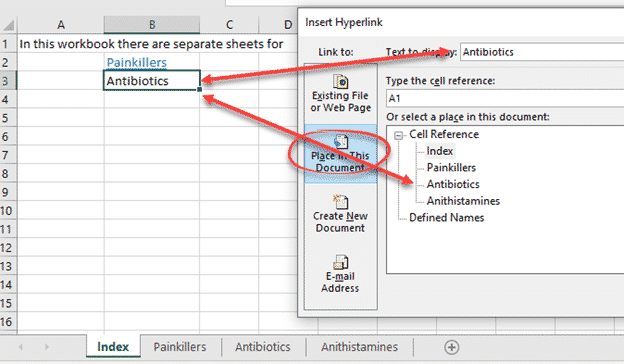The image size is (624, 364).
Task: Select column C header
Action: 229,25
